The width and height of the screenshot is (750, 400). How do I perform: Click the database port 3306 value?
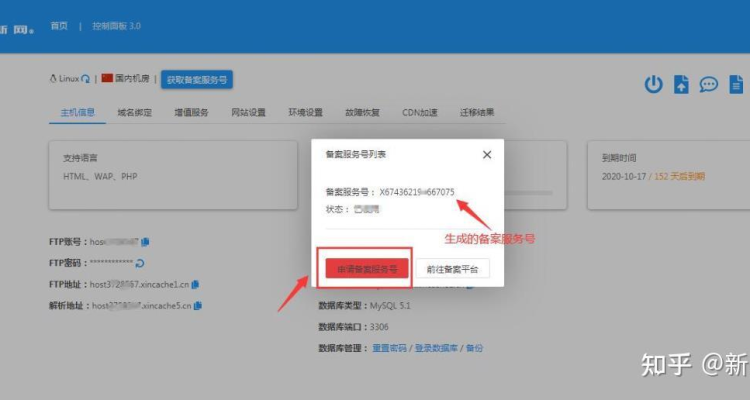click(x=379, y=327)
